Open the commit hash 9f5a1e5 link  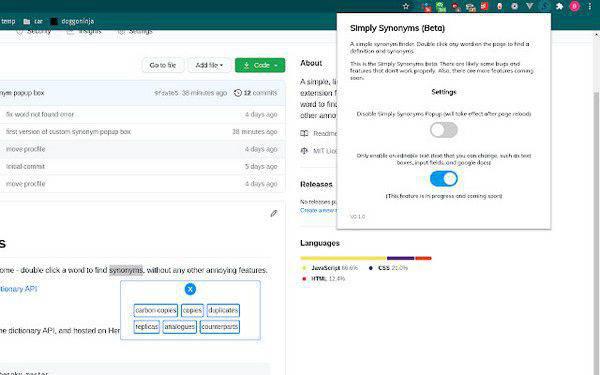(x=166, y=93)
